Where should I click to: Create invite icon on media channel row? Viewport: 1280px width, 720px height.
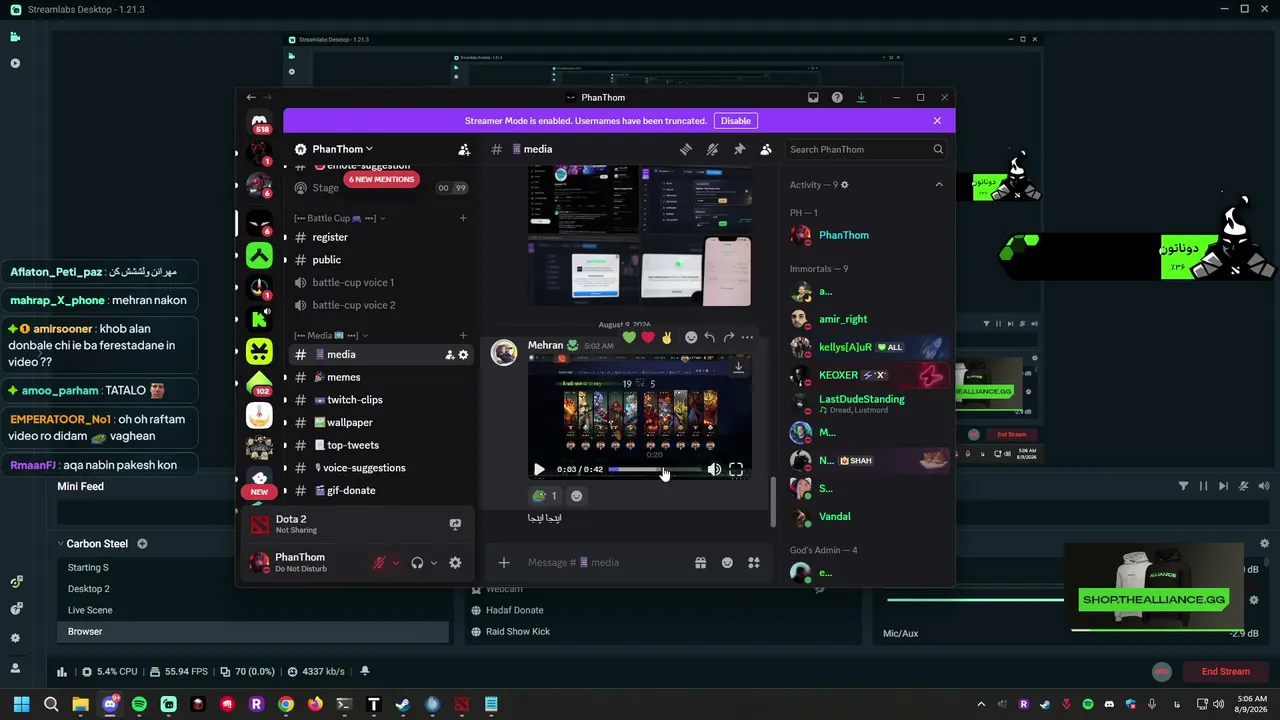pyautogui.click(x=449, y=355)
